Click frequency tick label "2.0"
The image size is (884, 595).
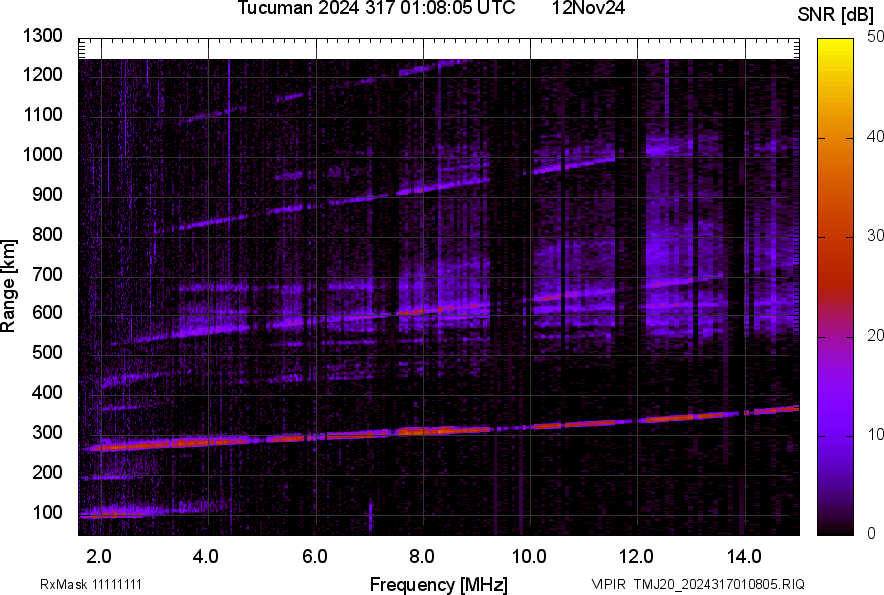click(99, 557)
